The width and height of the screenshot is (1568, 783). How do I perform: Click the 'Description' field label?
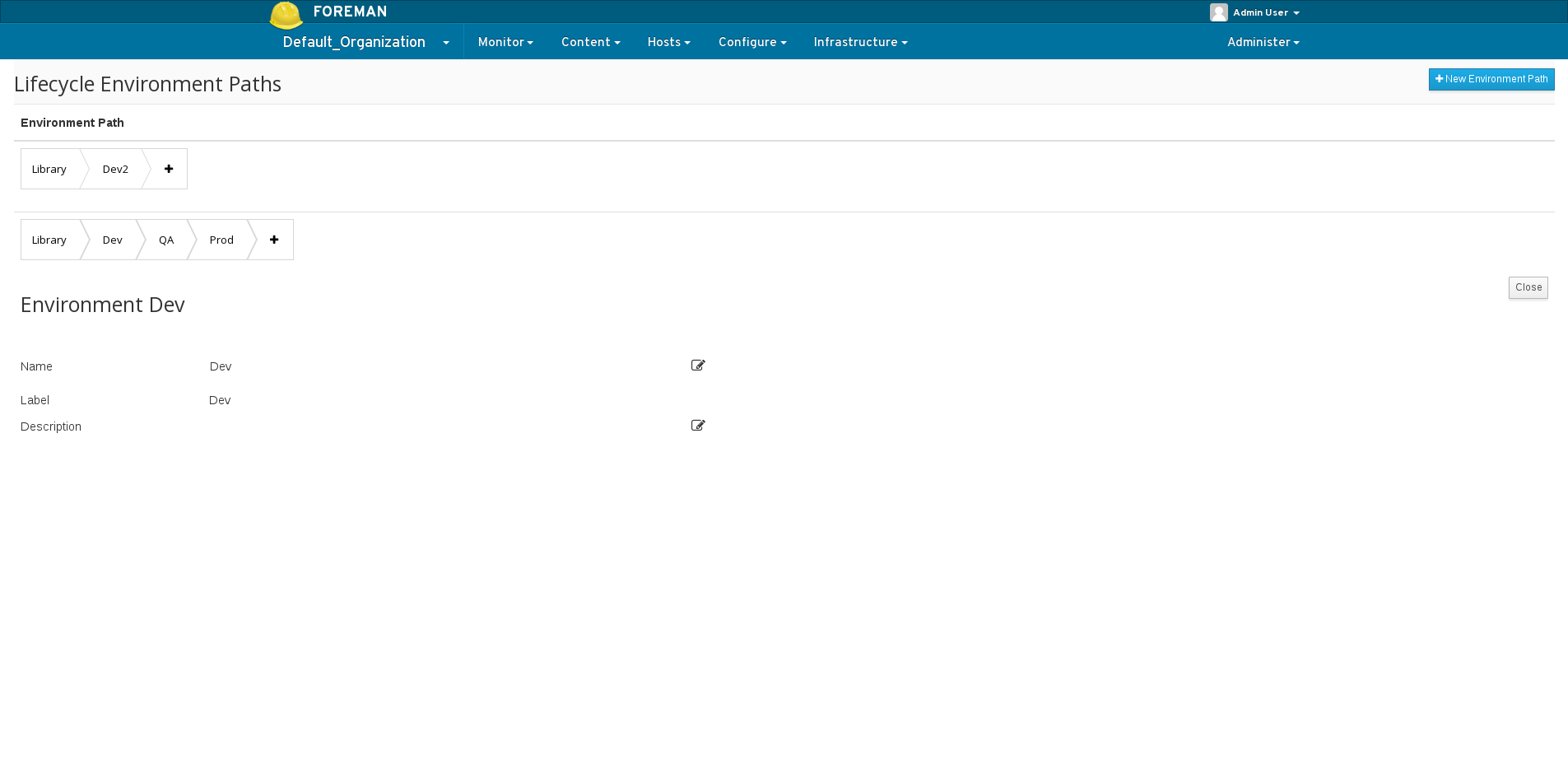click(51, 426)
